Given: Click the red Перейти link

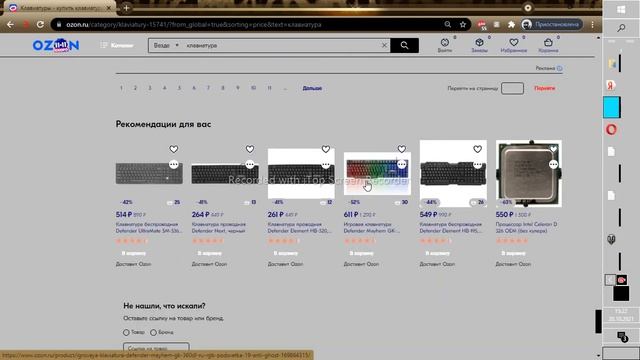Looking at the screenshot, I should point(544,88).
